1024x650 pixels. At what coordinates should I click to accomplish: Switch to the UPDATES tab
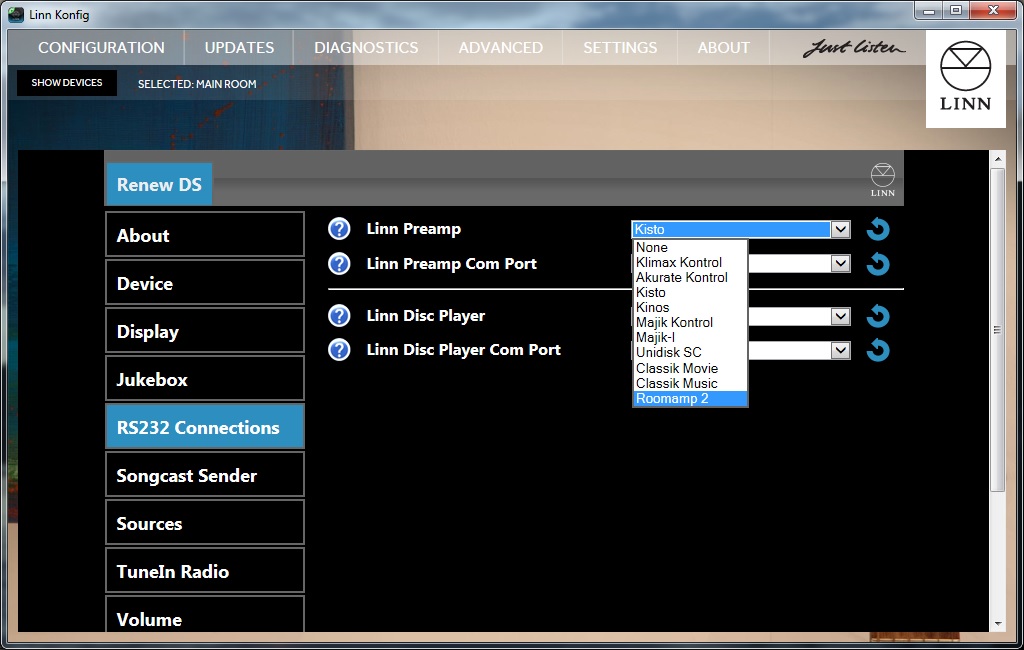[x=239, y=48]
